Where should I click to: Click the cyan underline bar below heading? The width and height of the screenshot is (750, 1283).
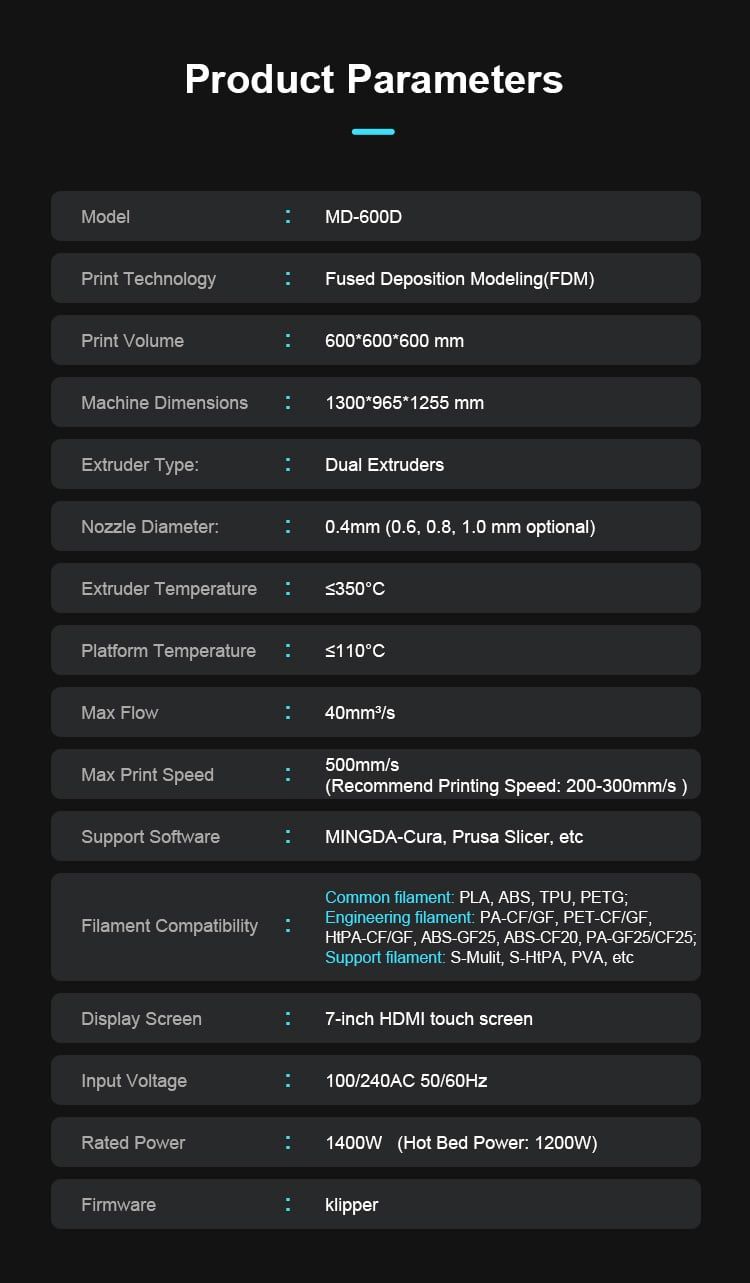click(373, 131)
